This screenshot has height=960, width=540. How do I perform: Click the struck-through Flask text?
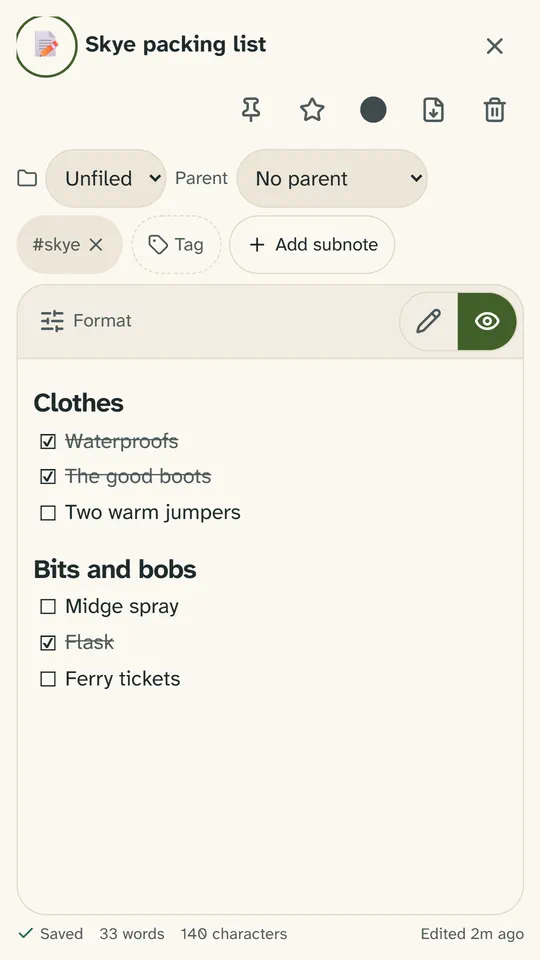point(89,643)
